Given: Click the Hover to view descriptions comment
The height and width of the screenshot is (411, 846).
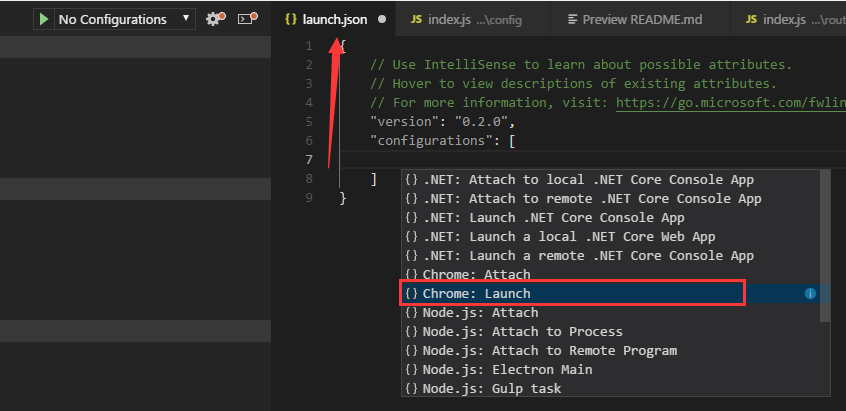Looking at the screenshot, I should click(573, 84).
